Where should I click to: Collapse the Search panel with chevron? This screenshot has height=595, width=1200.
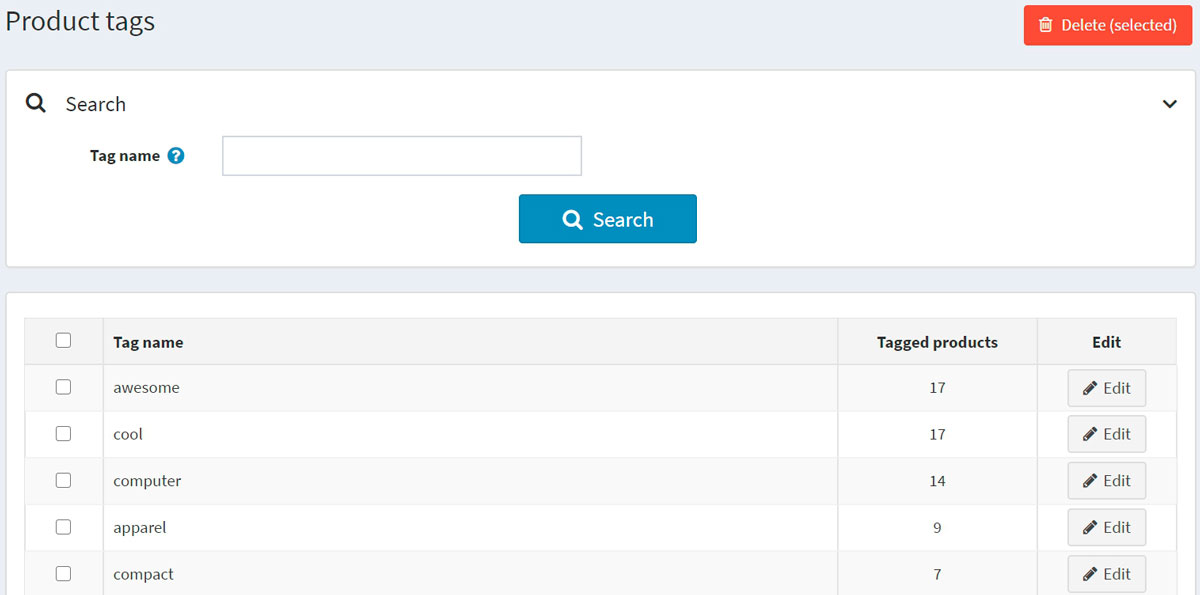pos(1169,104)
